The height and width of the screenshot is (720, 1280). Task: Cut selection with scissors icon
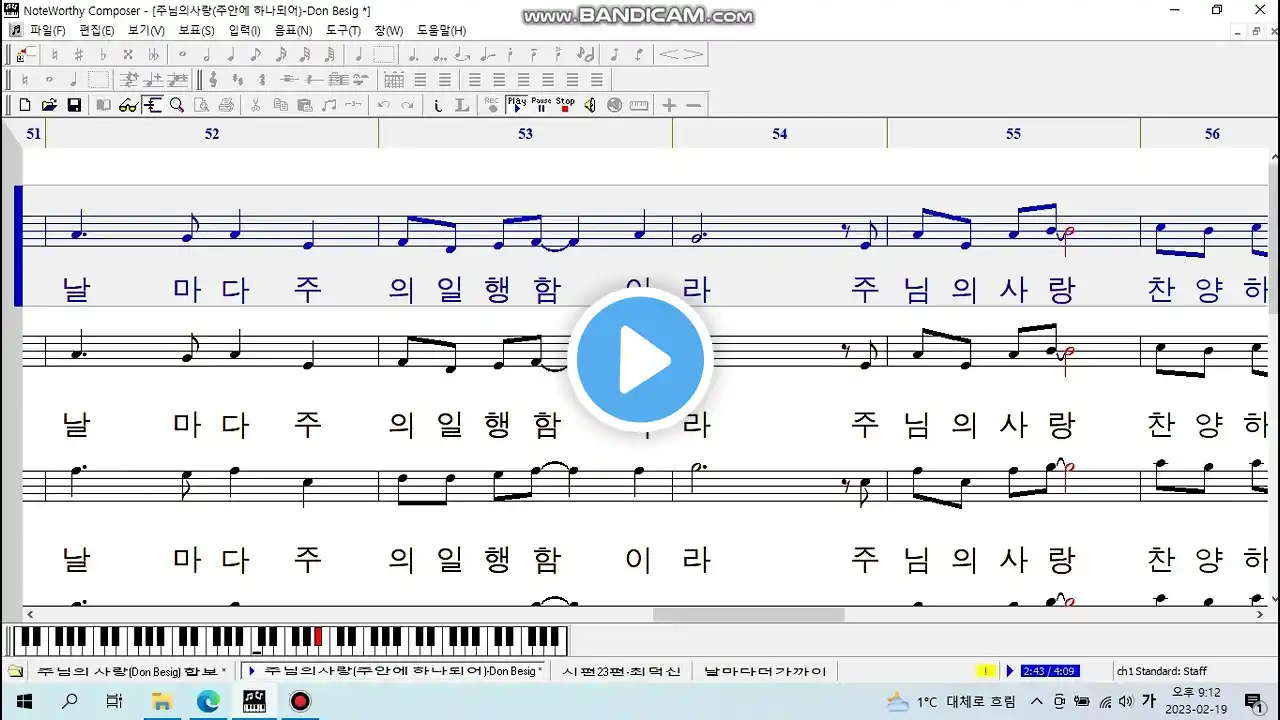click(256, 105)
